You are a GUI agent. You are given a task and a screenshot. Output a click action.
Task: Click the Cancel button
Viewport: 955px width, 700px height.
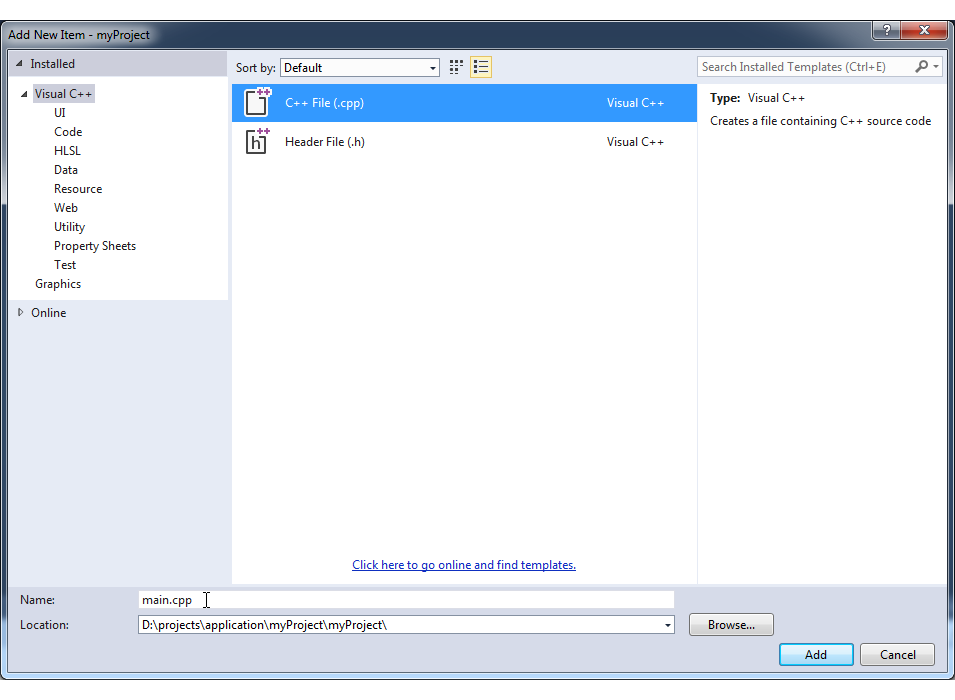[898, 654]
